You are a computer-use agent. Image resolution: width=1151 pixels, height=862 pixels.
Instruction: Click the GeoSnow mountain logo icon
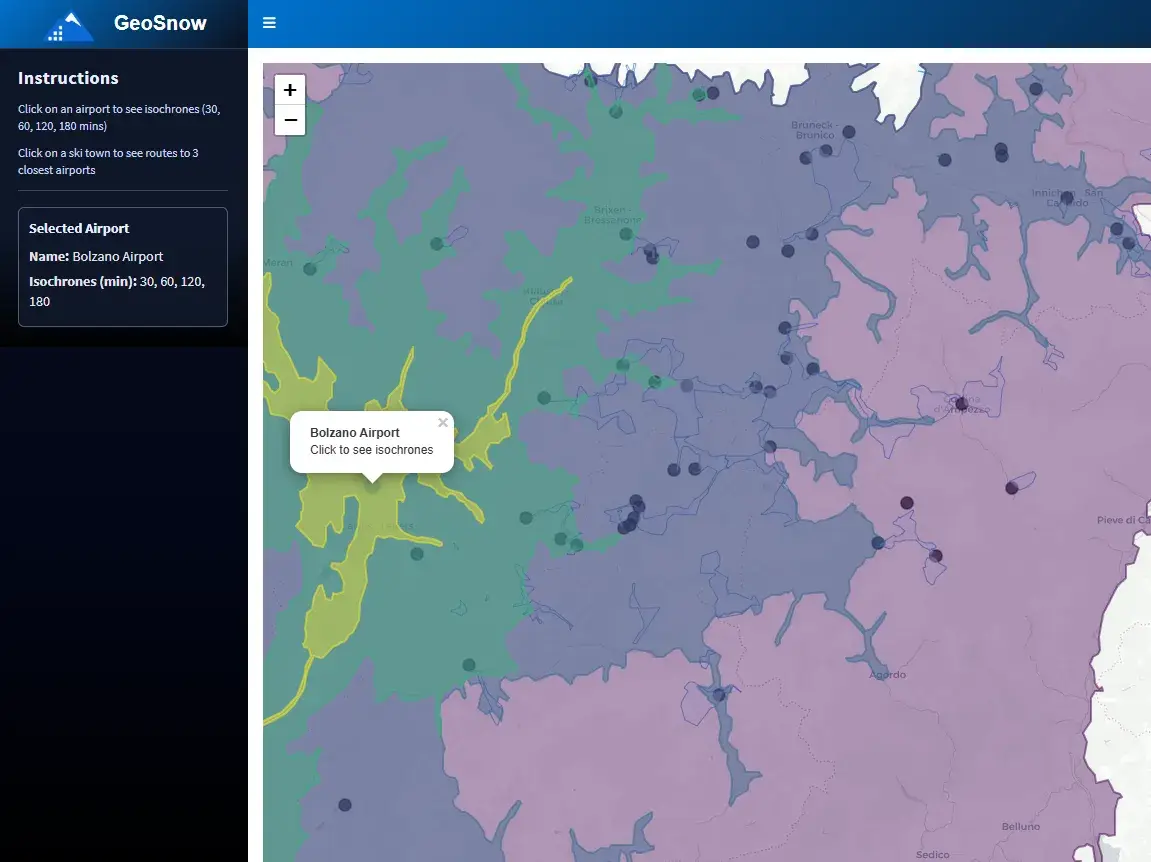(70, 26)
